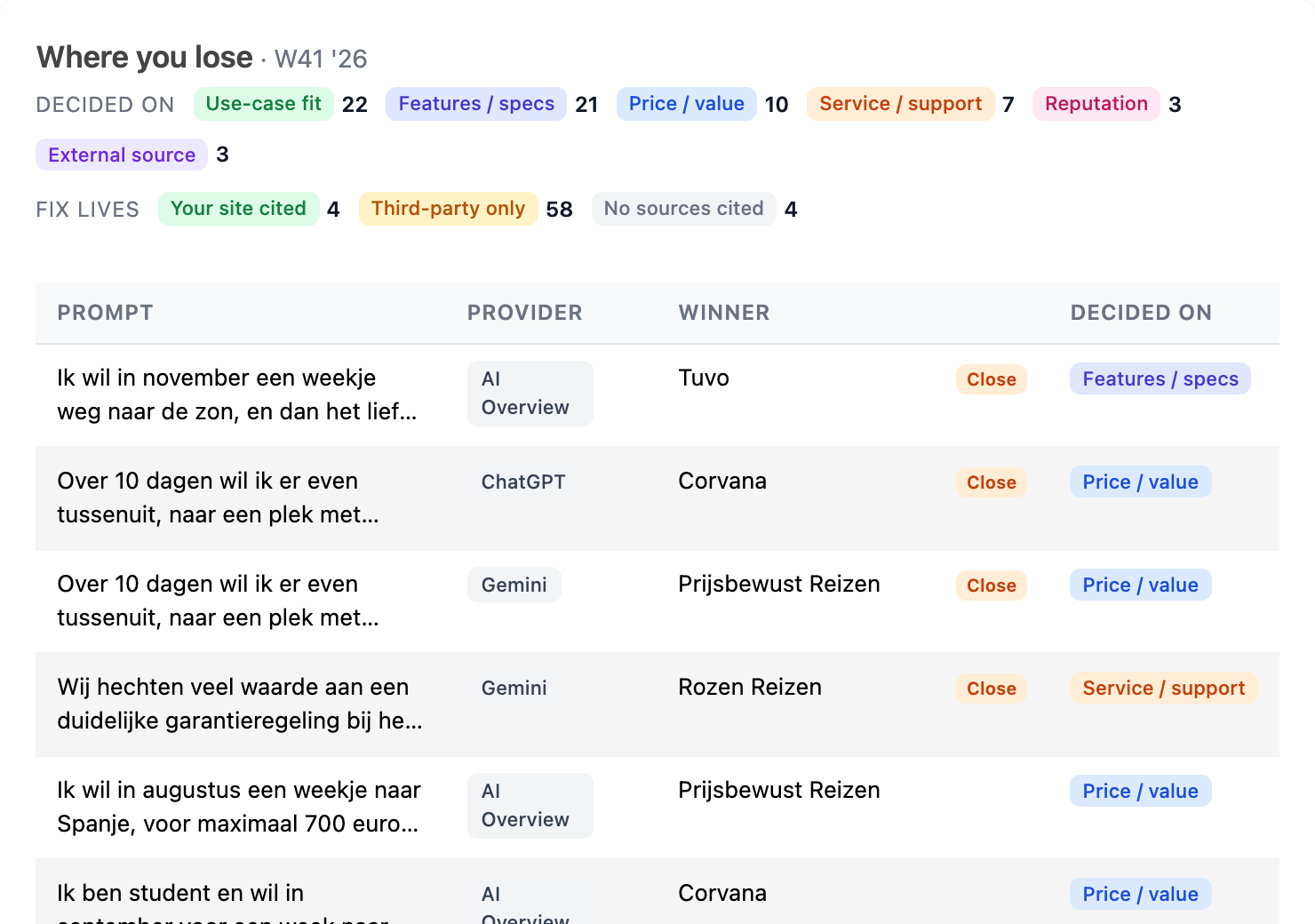Select Corvana in the student prompt row
Screen dimensions: 1315x924
coord(722,893)
